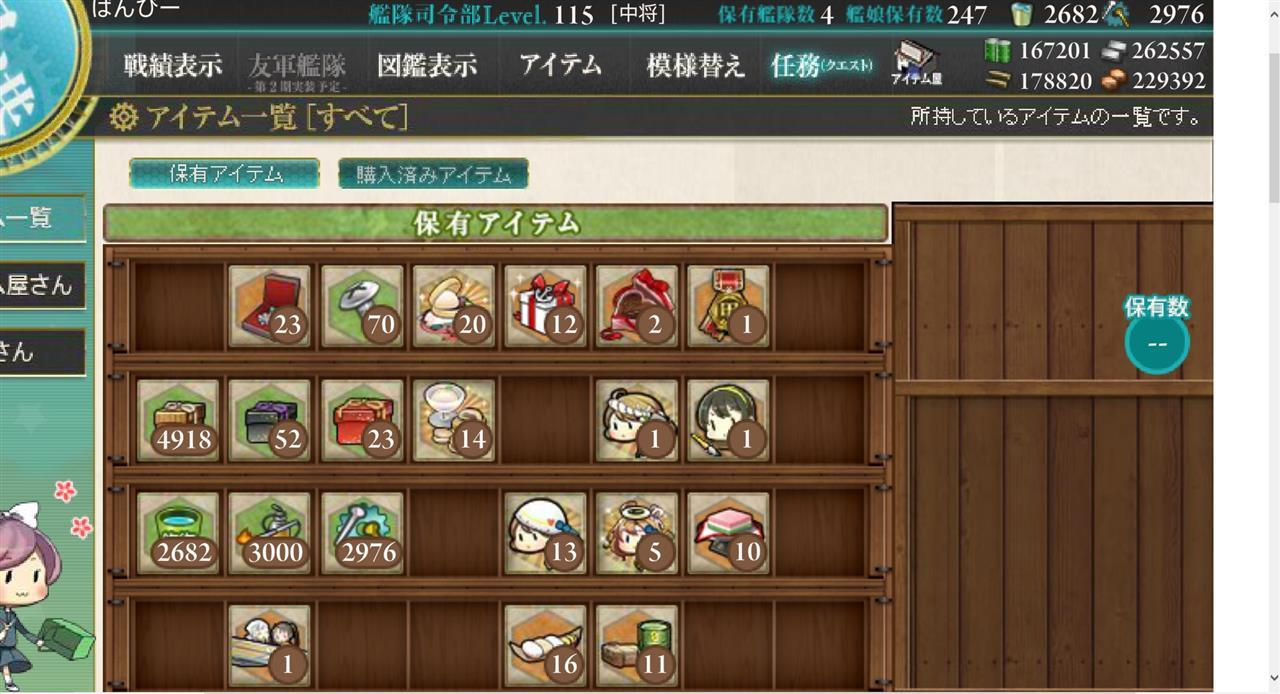Image resolution: width=1280 pixels, height=694 pixels.
Task: Click the white gift box with 12
Action: (546, 306)
